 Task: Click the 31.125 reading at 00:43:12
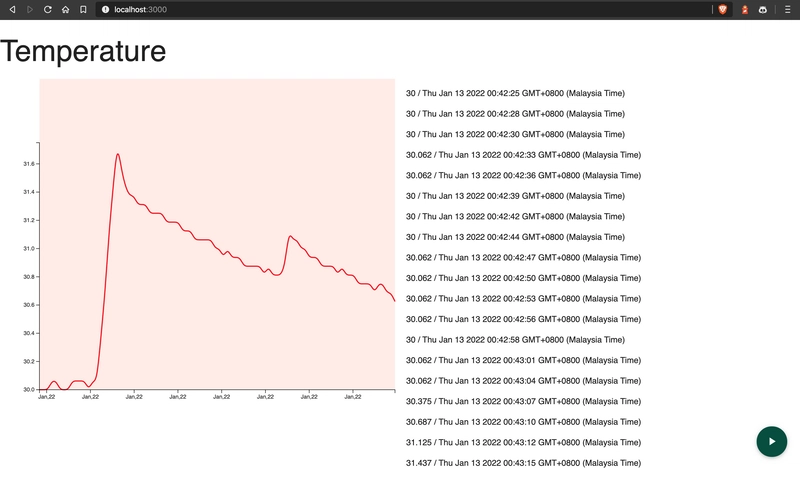click(523, 442)
